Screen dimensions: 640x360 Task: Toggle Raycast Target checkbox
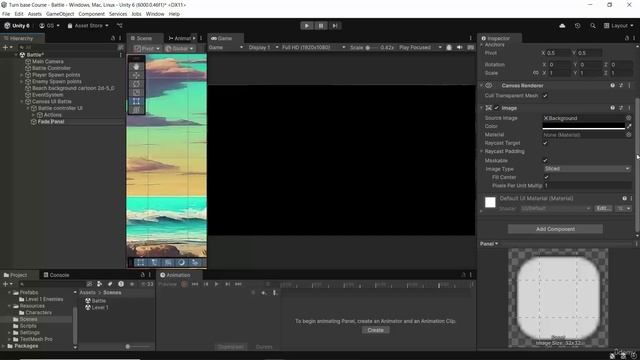(545, 143)
